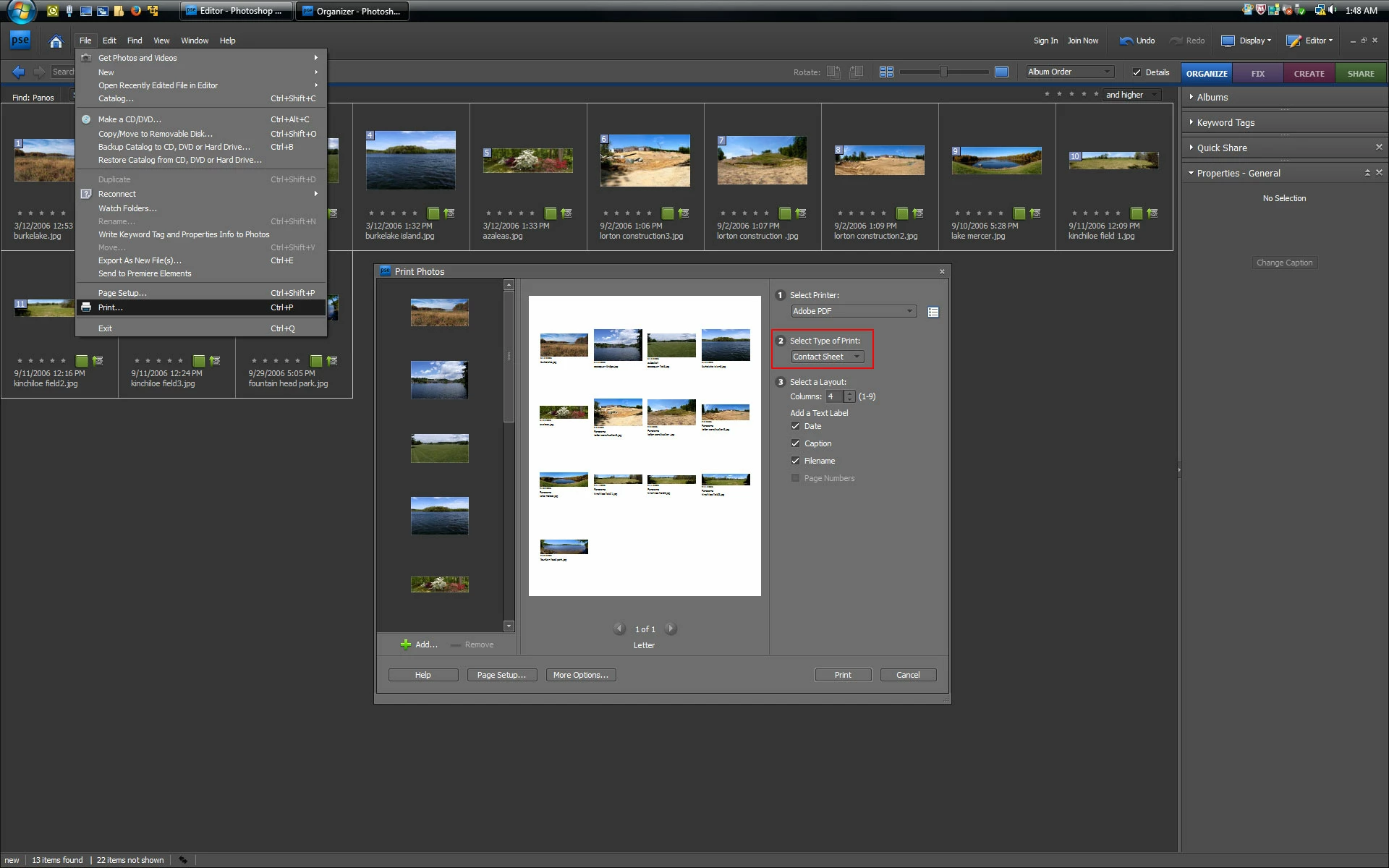Click the Print button in the dialog
This screenshot has height=868, width=1389.
coord(843,675)
